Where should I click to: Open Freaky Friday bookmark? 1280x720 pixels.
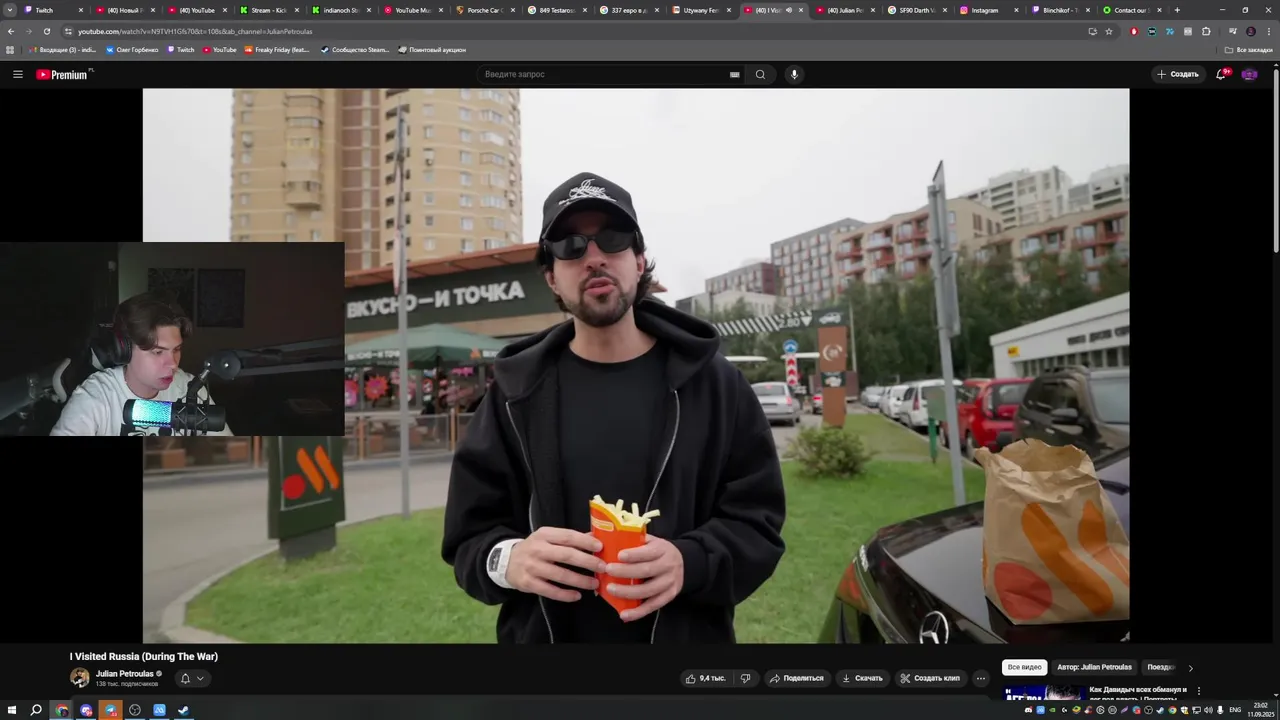(x=277, y=49)
